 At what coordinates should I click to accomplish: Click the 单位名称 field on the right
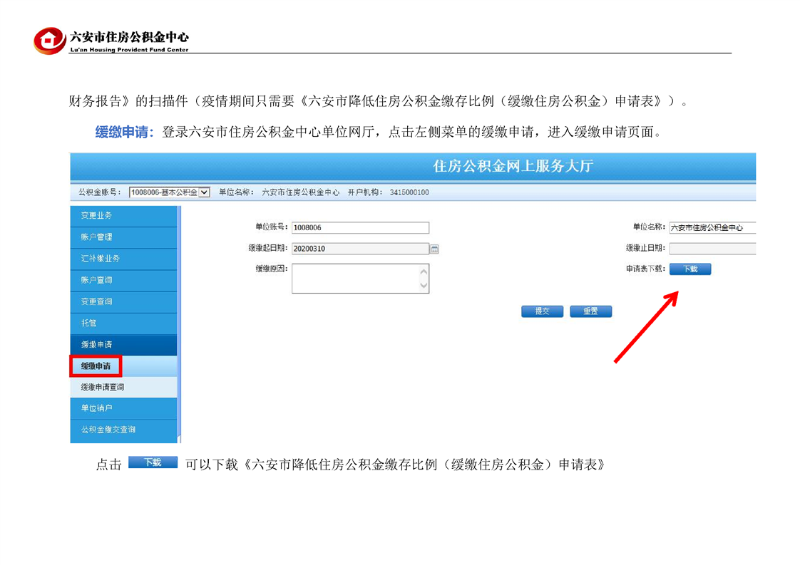tap(712, 228)
